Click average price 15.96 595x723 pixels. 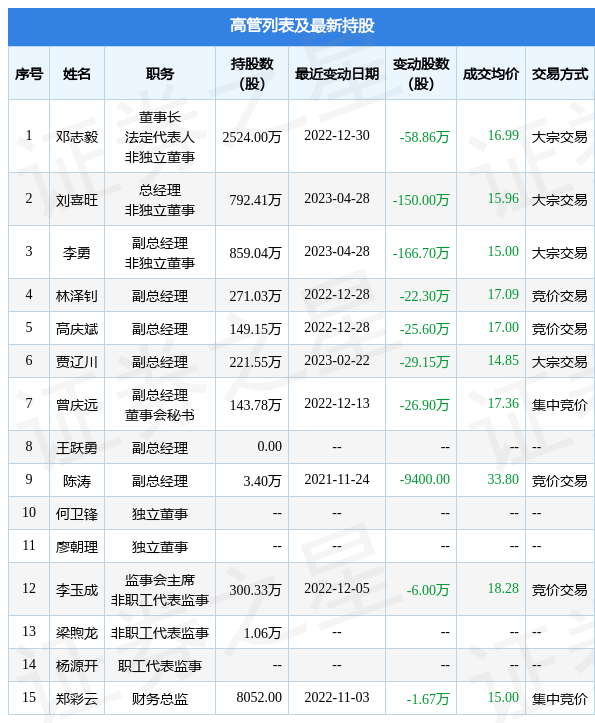[503, 199]
